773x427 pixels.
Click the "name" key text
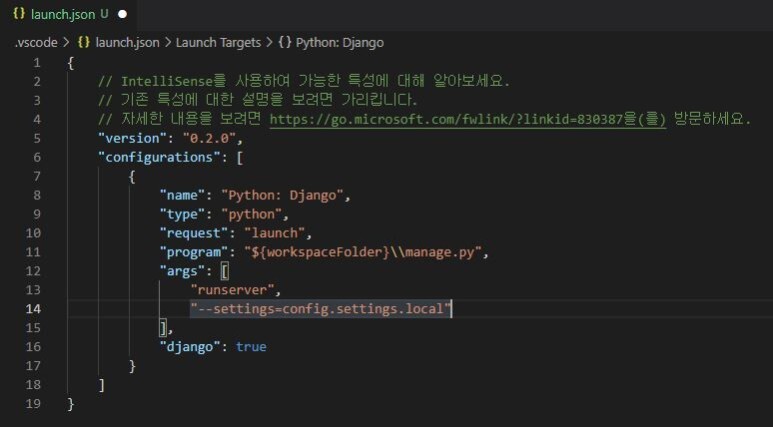pos(182,195)
